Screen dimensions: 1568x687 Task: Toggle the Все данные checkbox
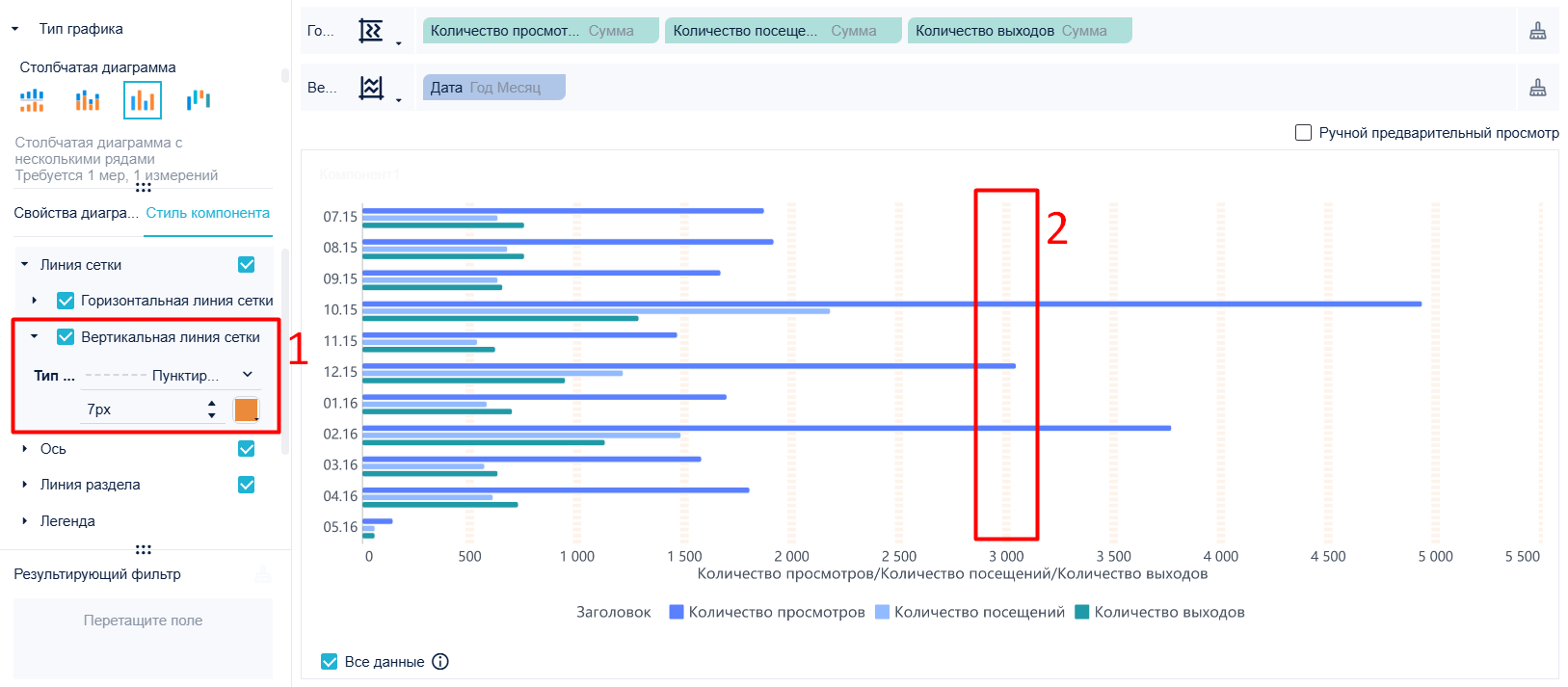click(x=330, y=662)
